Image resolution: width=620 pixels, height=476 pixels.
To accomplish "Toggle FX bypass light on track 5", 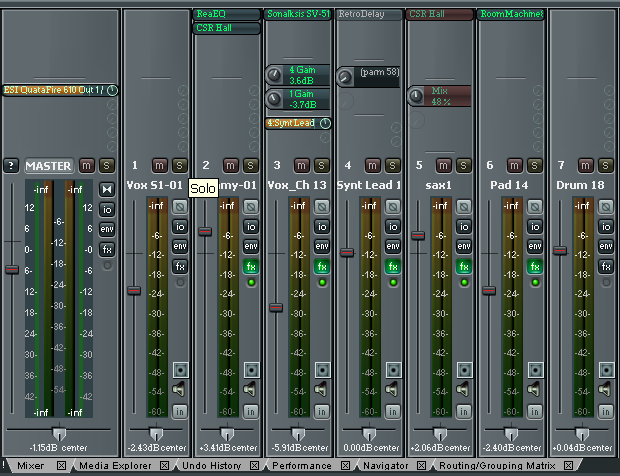I will [465, 283].
